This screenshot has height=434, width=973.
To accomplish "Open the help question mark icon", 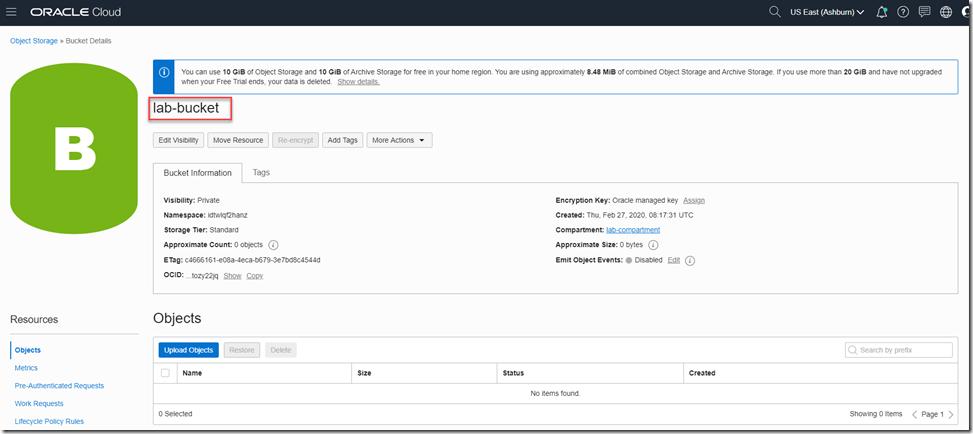I will click(x=903, y=12).
